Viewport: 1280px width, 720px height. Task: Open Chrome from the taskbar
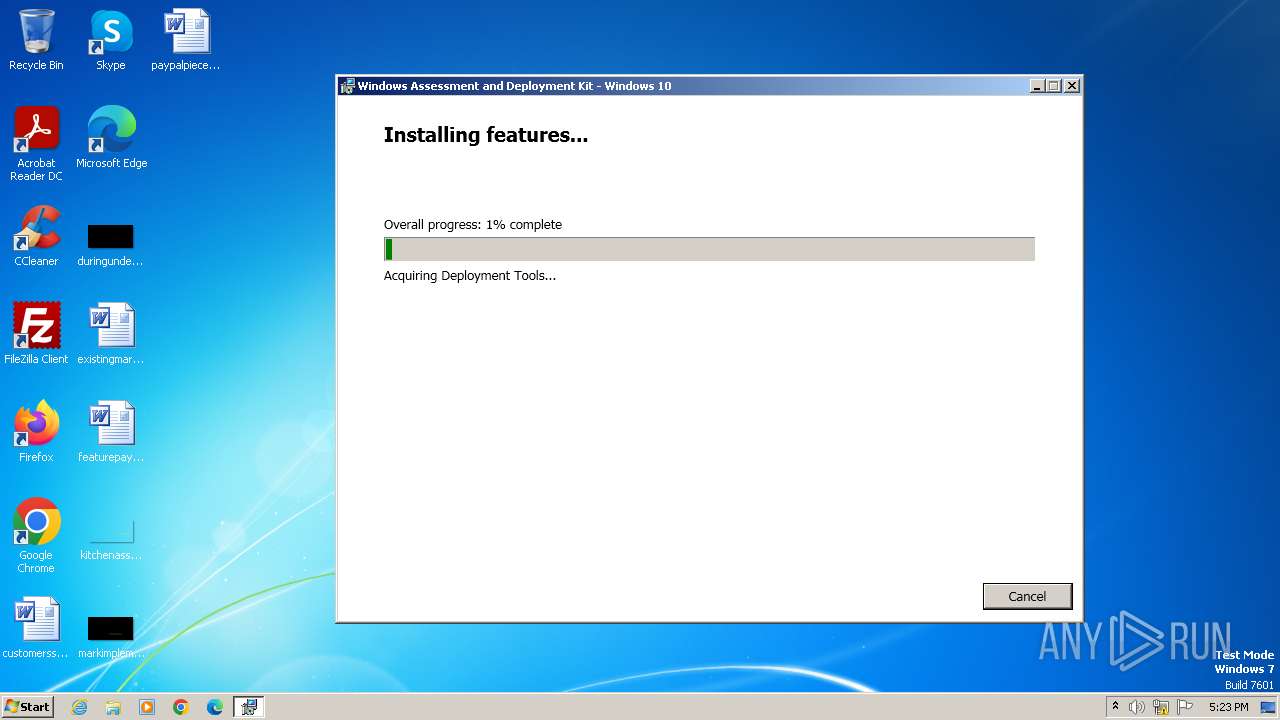pyautogui.click(x=181, y=707)
